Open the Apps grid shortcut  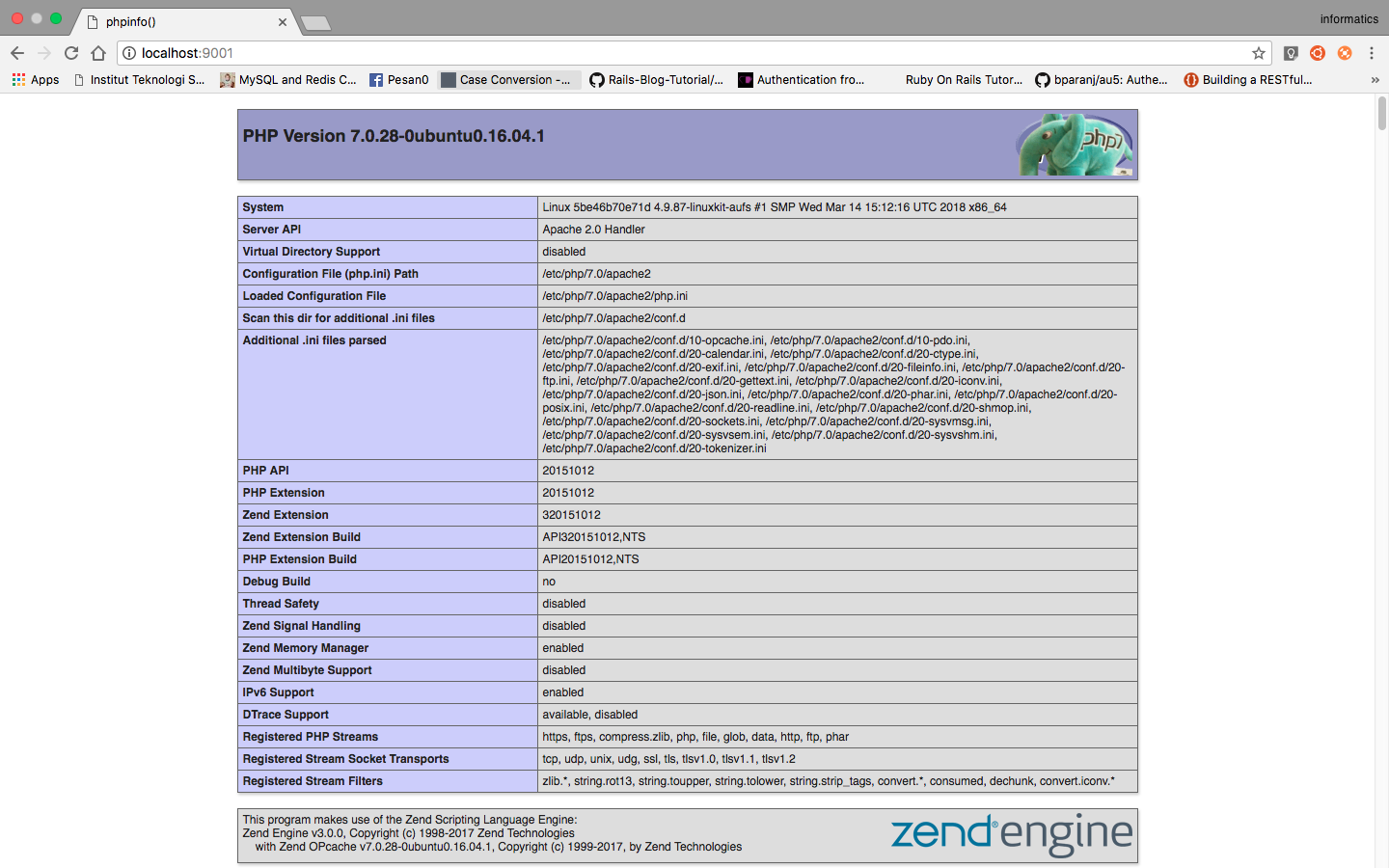(x=36, y=80)
